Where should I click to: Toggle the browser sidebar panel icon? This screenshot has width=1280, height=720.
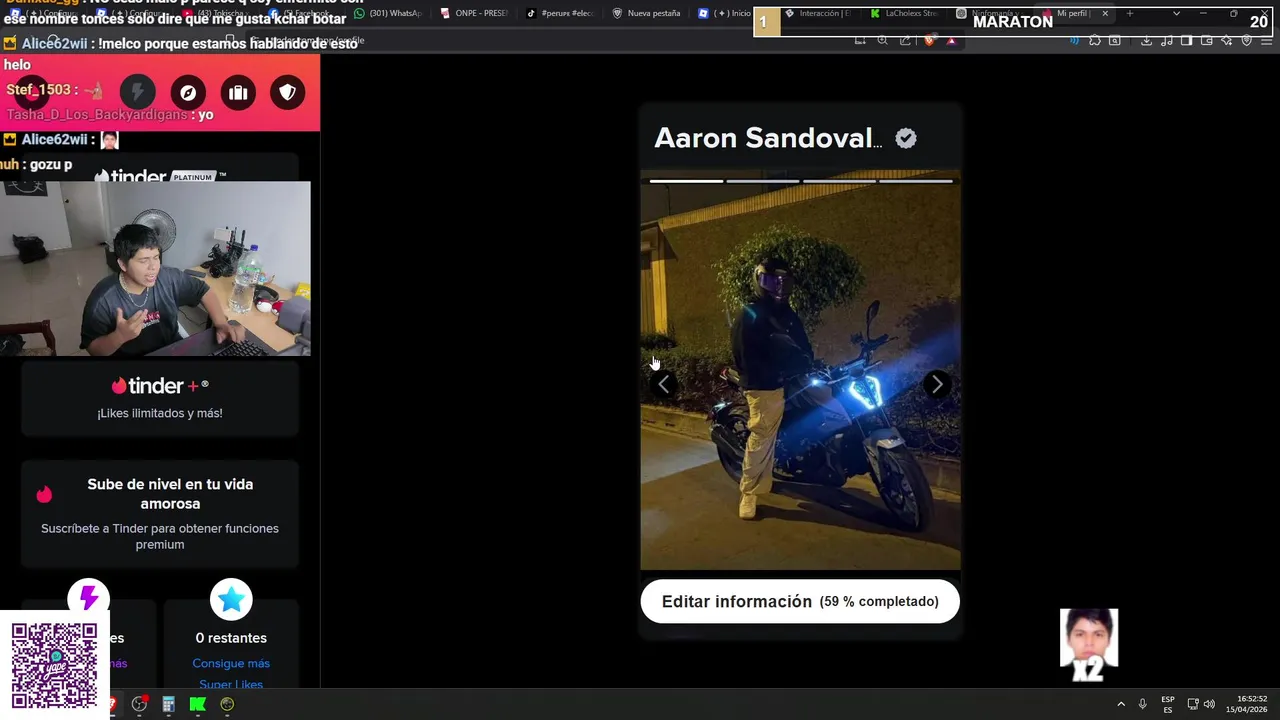(1186, 40)
